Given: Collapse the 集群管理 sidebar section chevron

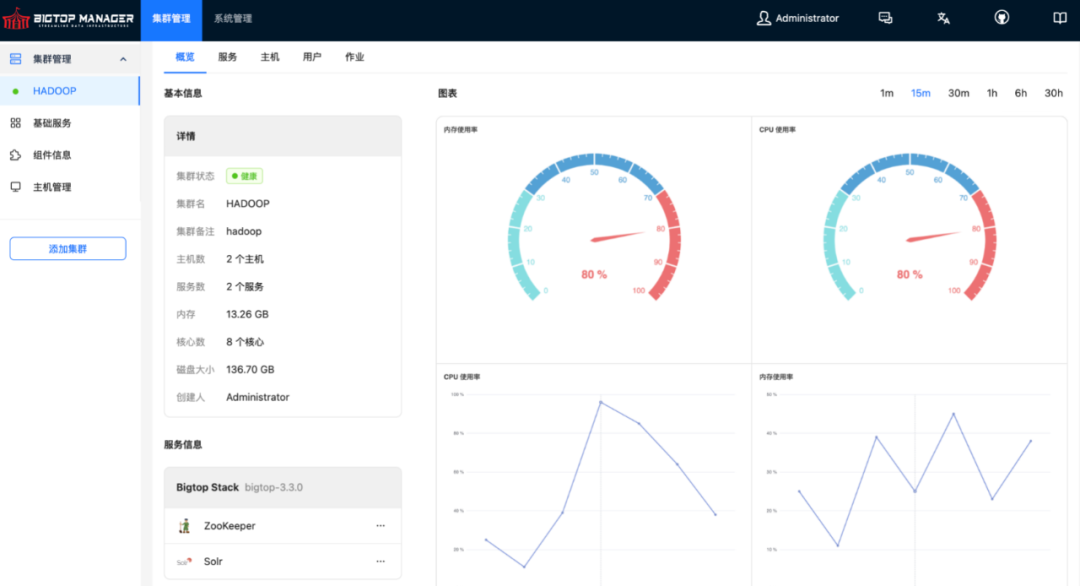Looking at the screenshot, I should point(123,59).
